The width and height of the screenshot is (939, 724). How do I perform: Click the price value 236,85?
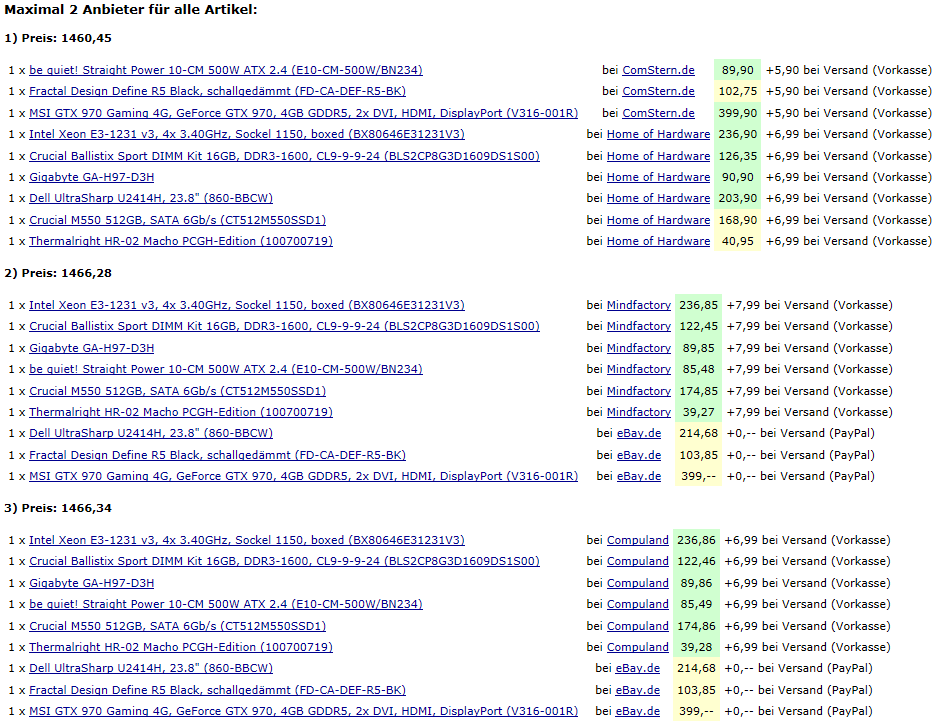pyautogui.click(x=698, y=305)
